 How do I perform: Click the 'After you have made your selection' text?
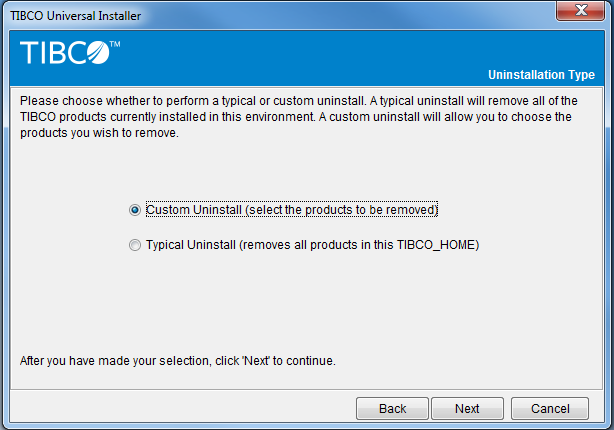(178, 361)
